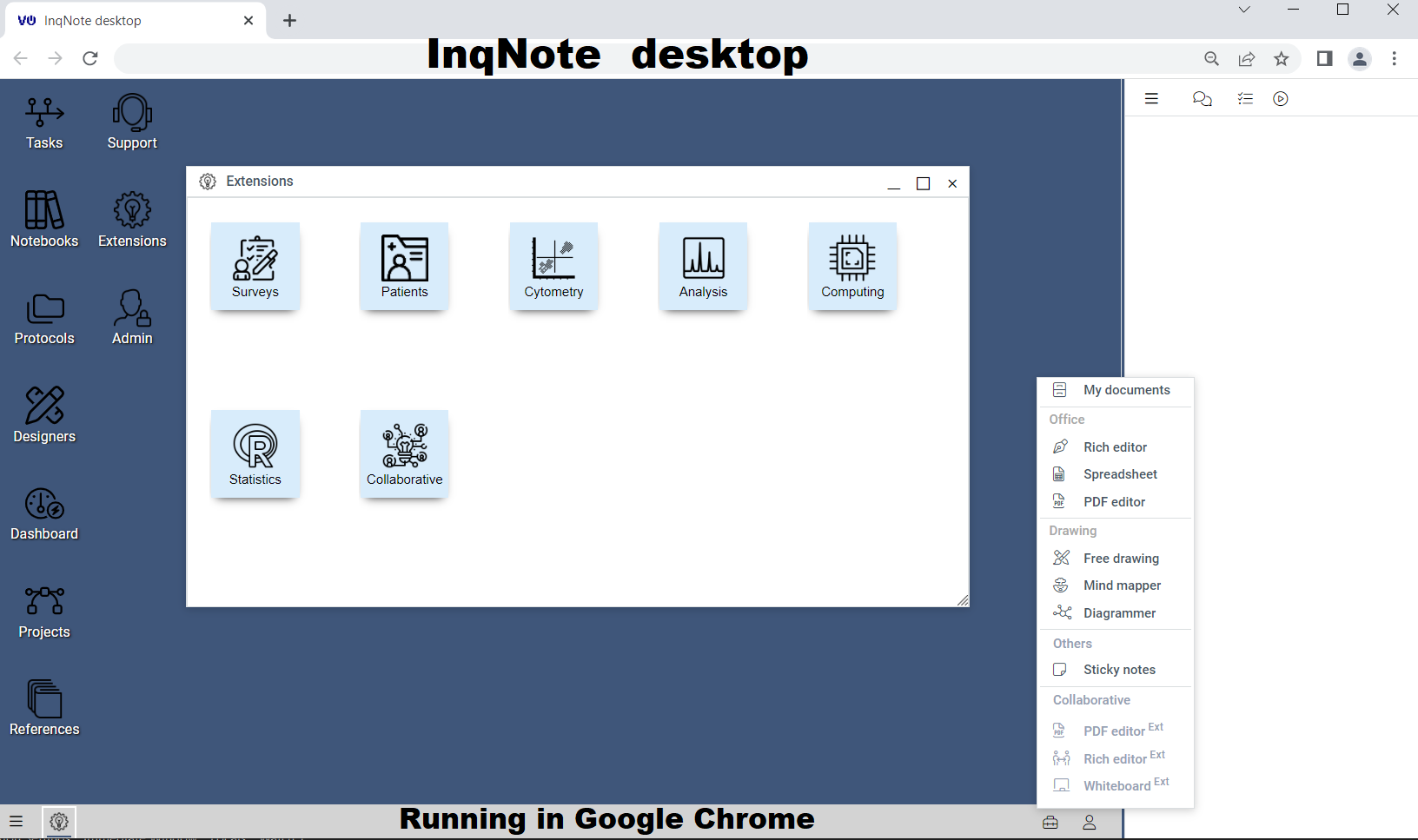The image size is (1418, 840).
Task: Open a new Chrome tab
Action: click(x=290, y=21)
